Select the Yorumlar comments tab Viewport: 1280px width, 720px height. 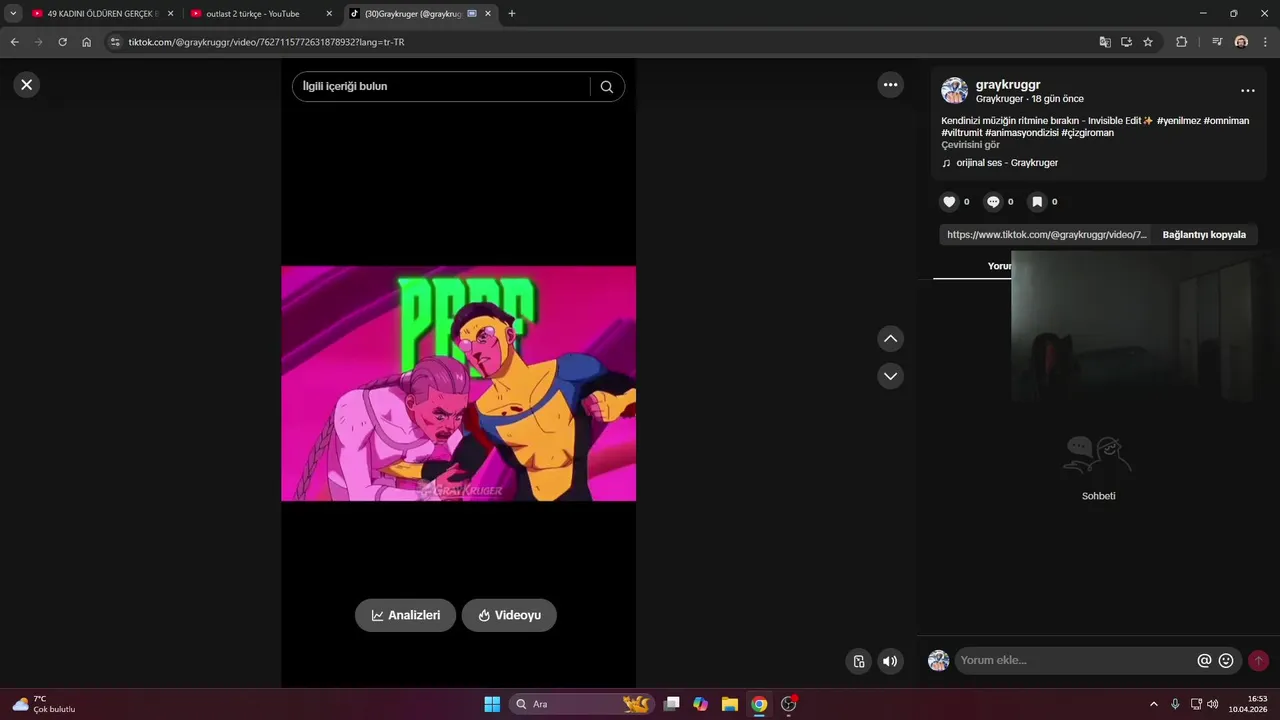[999, 266]
